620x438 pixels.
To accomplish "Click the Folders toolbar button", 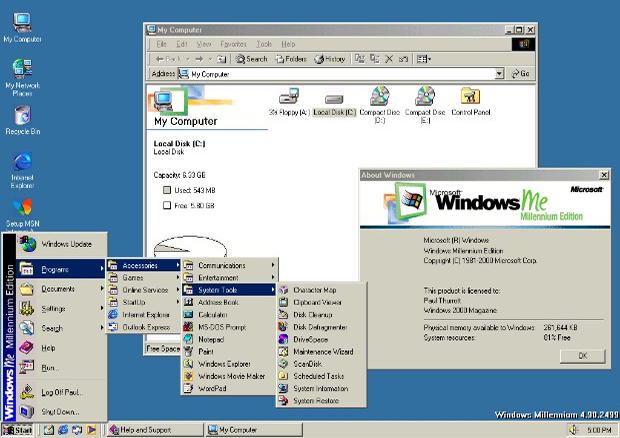I will pos(291,59).
